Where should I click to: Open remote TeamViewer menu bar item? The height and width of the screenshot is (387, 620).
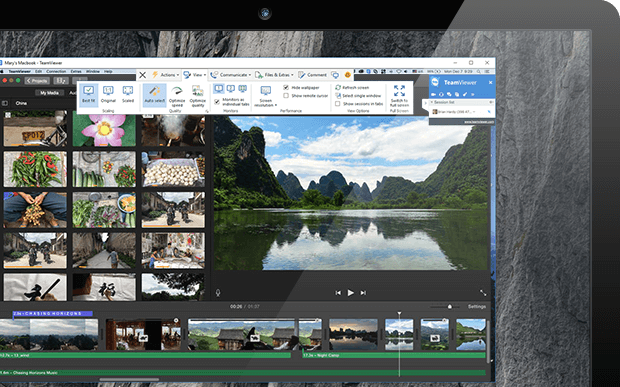coord(19,72)
